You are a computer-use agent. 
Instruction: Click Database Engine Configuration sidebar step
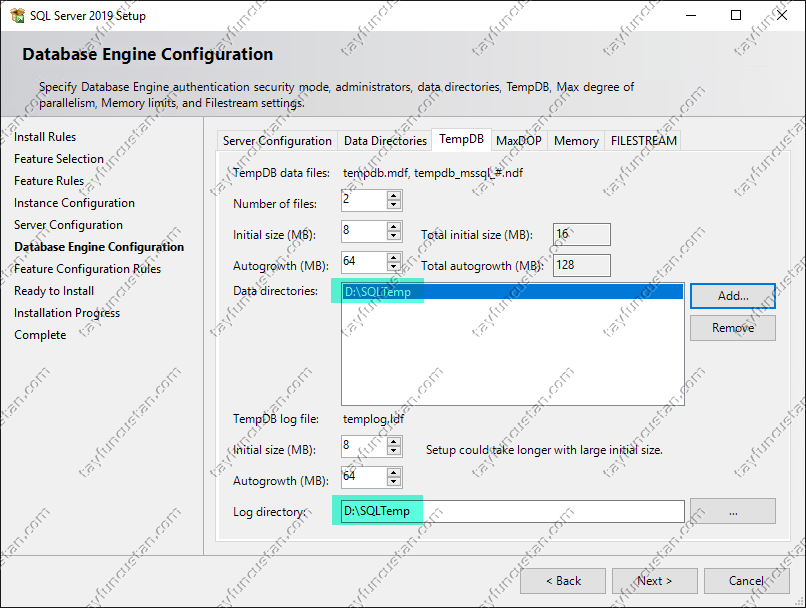[x=99, y=247]
